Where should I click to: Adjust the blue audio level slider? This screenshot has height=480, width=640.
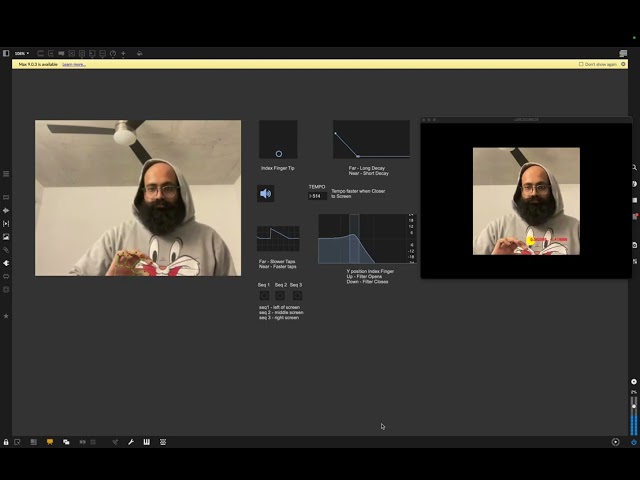pyautogui.click(x=634, y=416)
